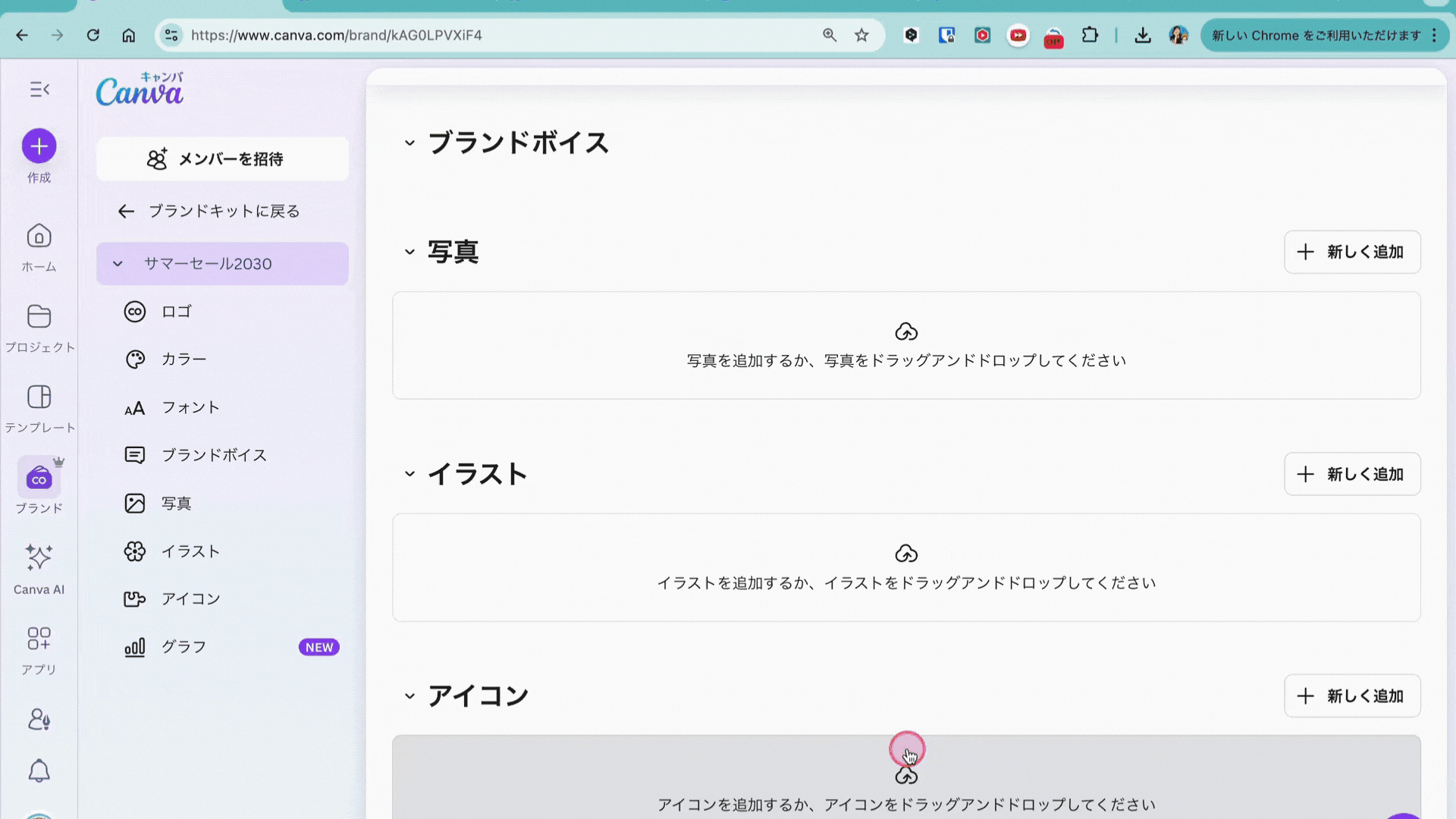
Task: Open the Home icon in sidebar
Action: [39, 237]
